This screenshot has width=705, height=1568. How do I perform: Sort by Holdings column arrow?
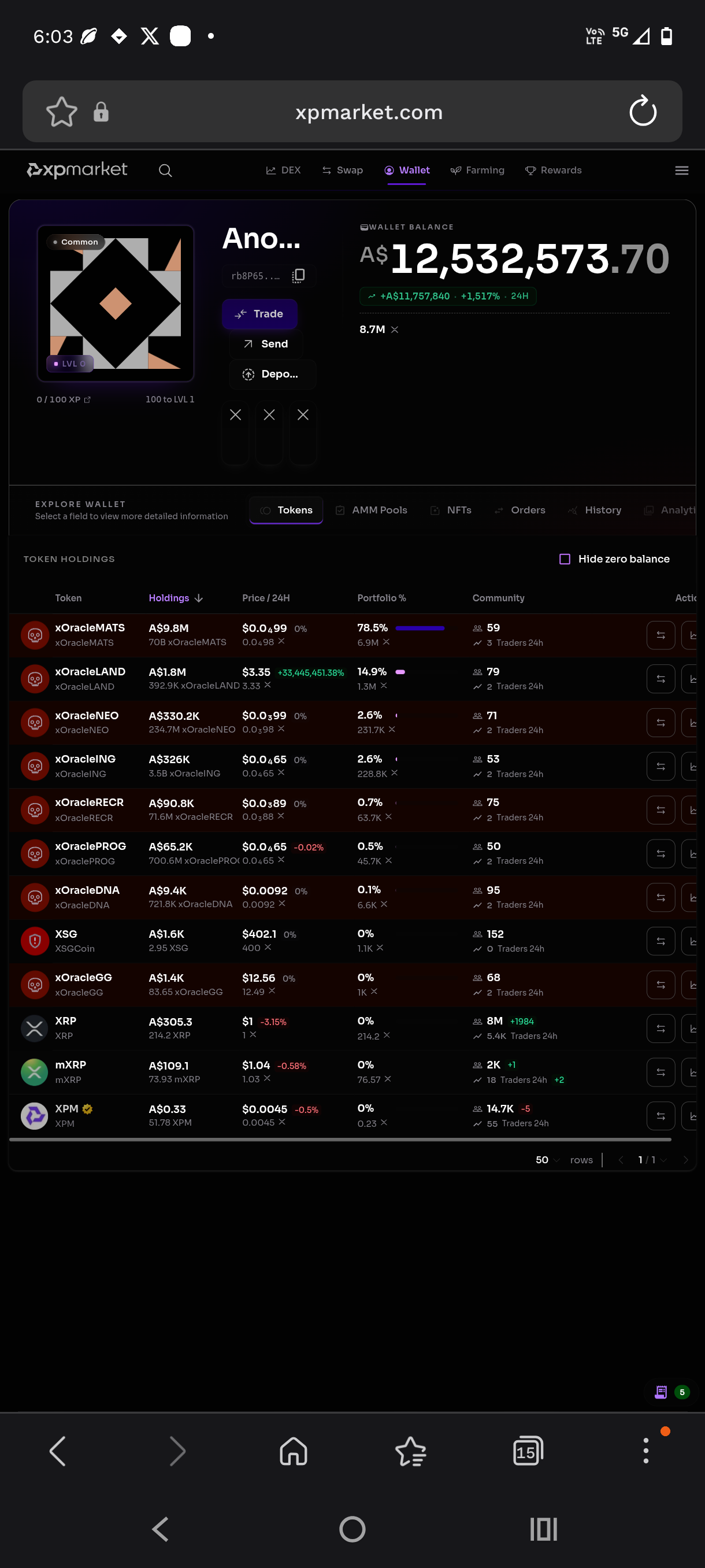[198, 598]
